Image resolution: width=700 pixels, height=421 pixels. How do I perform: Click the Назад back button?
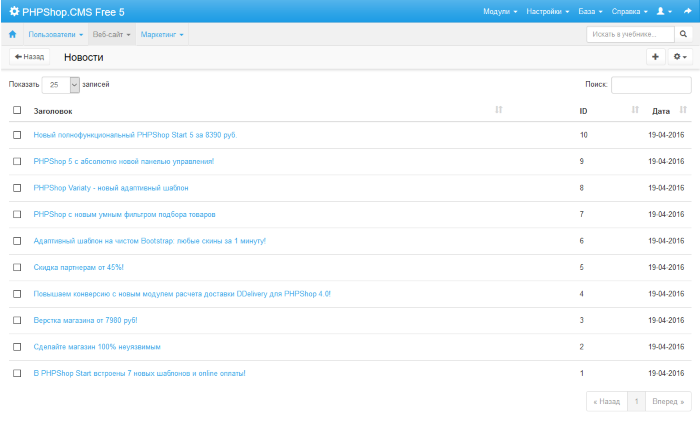click(x=29, y=57)
